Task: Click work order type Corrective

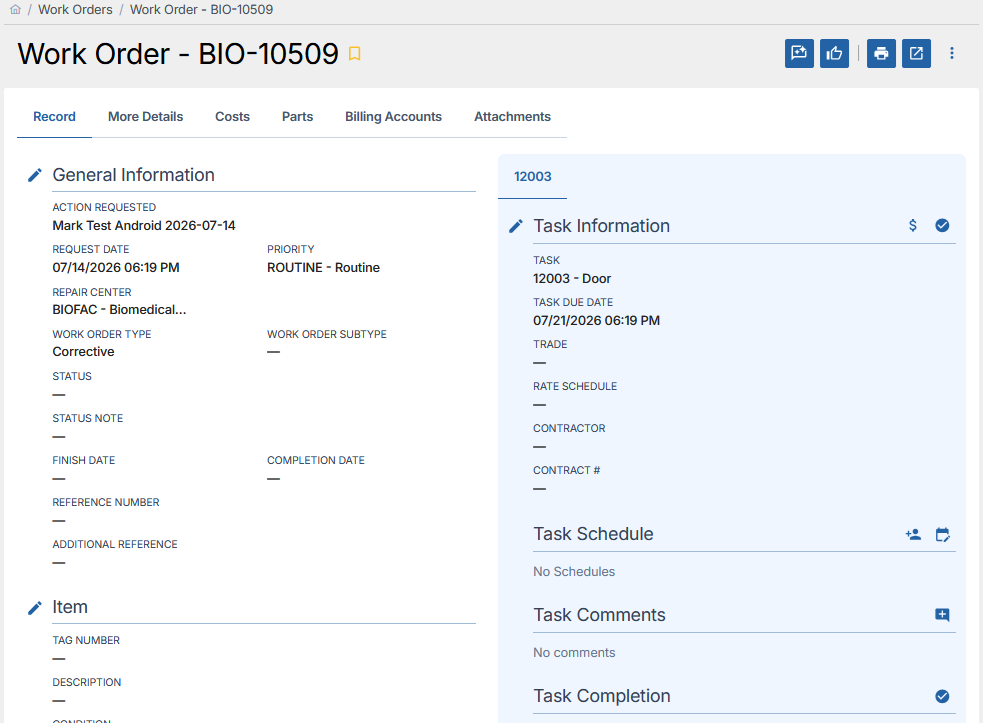Action: (x=83, y=352)
